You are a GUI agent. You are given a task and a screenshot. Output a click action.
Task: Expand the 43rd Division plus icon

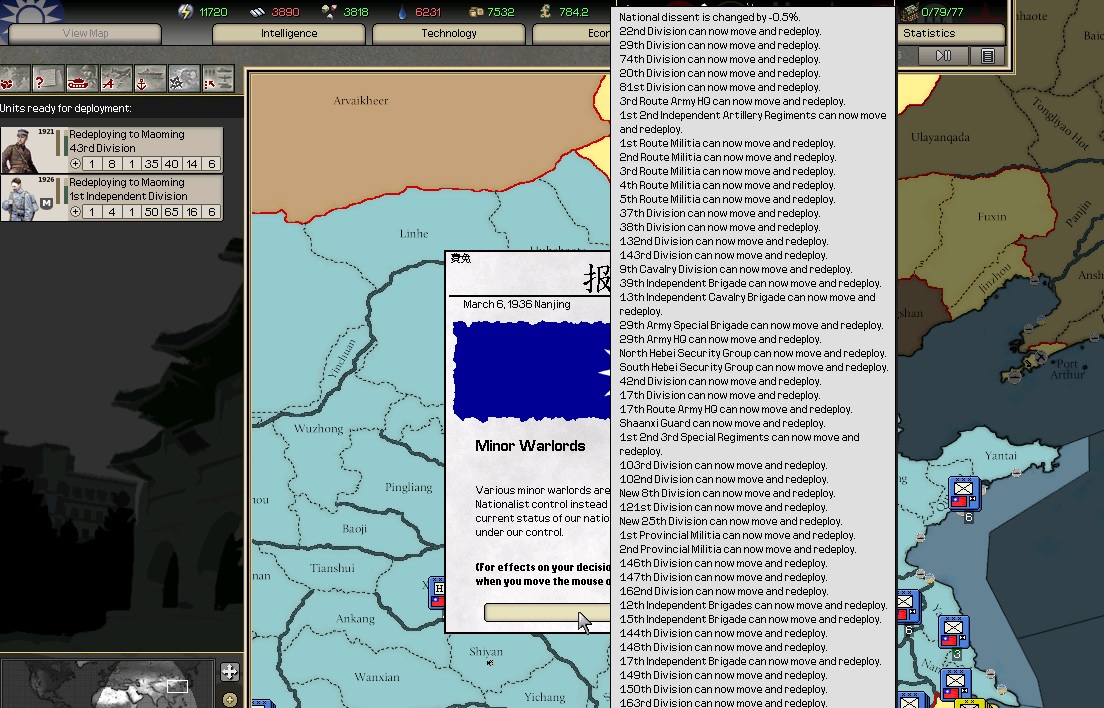[75, 164]
